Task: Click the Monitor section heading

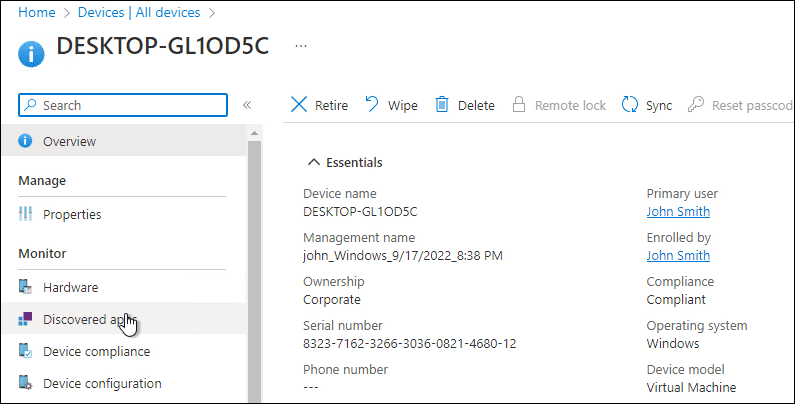Action: pos(42,253)
